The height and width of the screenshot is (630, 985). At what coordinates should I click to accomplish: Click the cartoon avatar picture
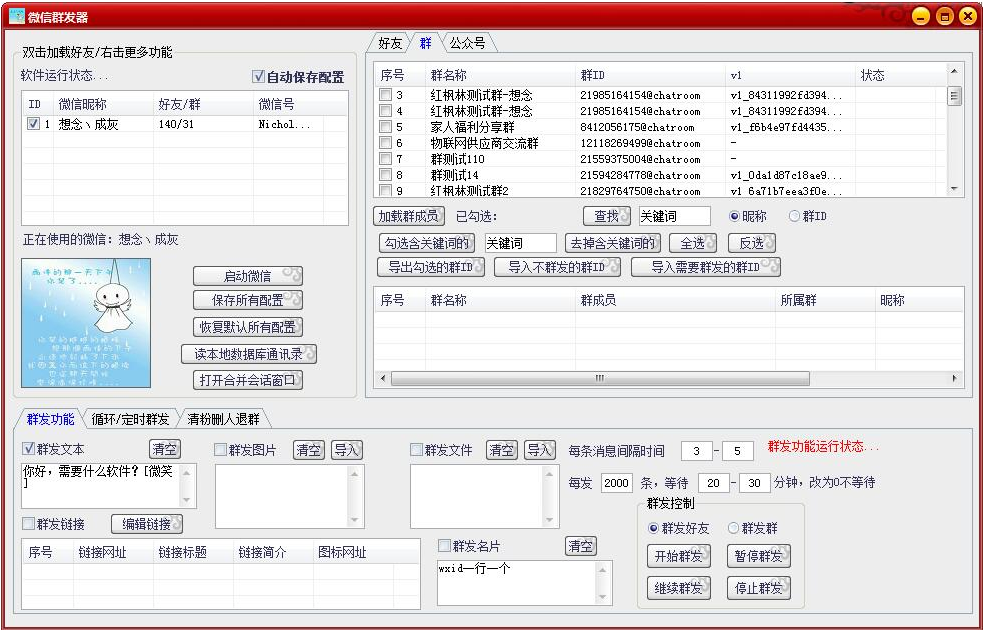click(86, 323)
